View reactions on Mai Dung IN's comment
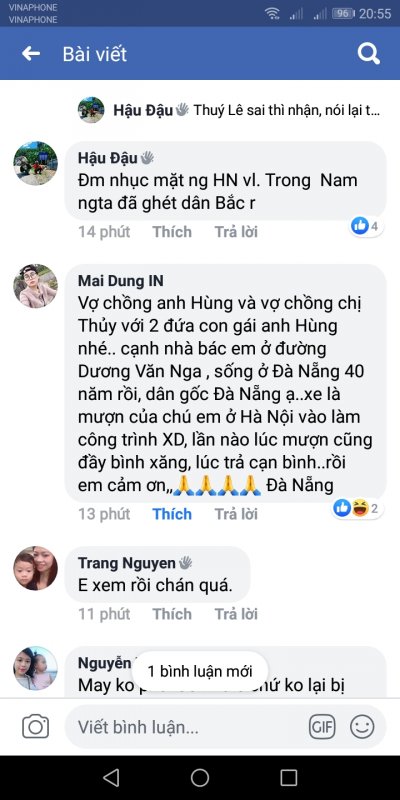Image resolution: width=400 pixels, height=800 pixels. 357,508
